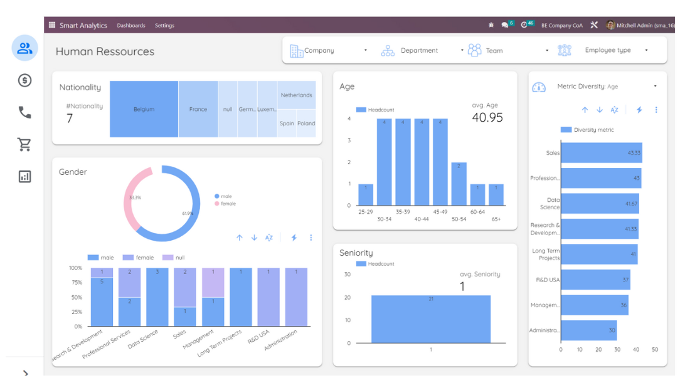Screen dimensions: 690x388
Task: Toggle the Headcount legend in Age chart
Action: pyautogui.click(x=375, y=110)
